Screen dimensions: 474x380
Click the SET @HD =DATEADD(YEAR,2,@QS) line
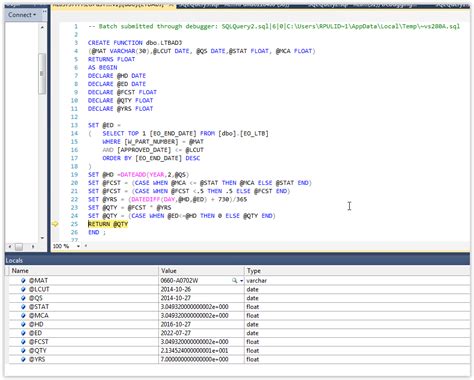[138, 175]
